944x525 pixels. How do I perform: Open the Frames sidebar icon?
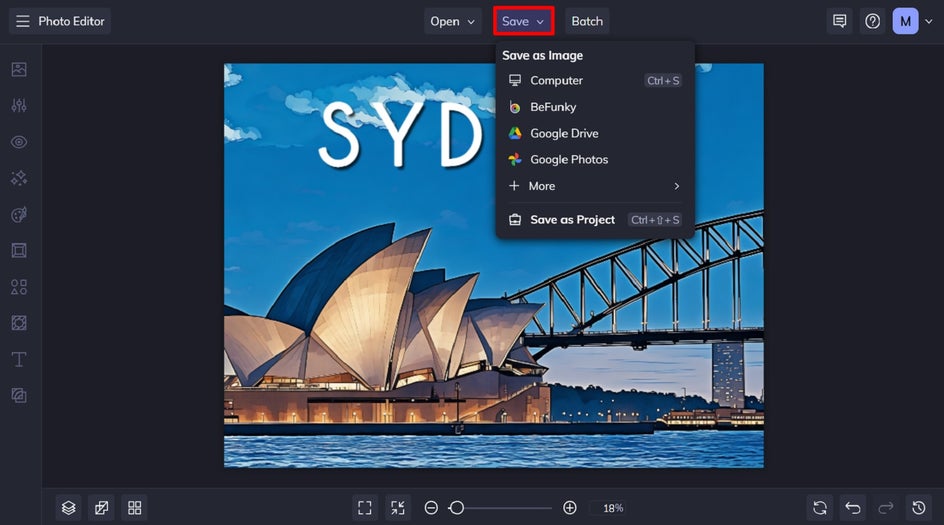[x=19, y=250]
